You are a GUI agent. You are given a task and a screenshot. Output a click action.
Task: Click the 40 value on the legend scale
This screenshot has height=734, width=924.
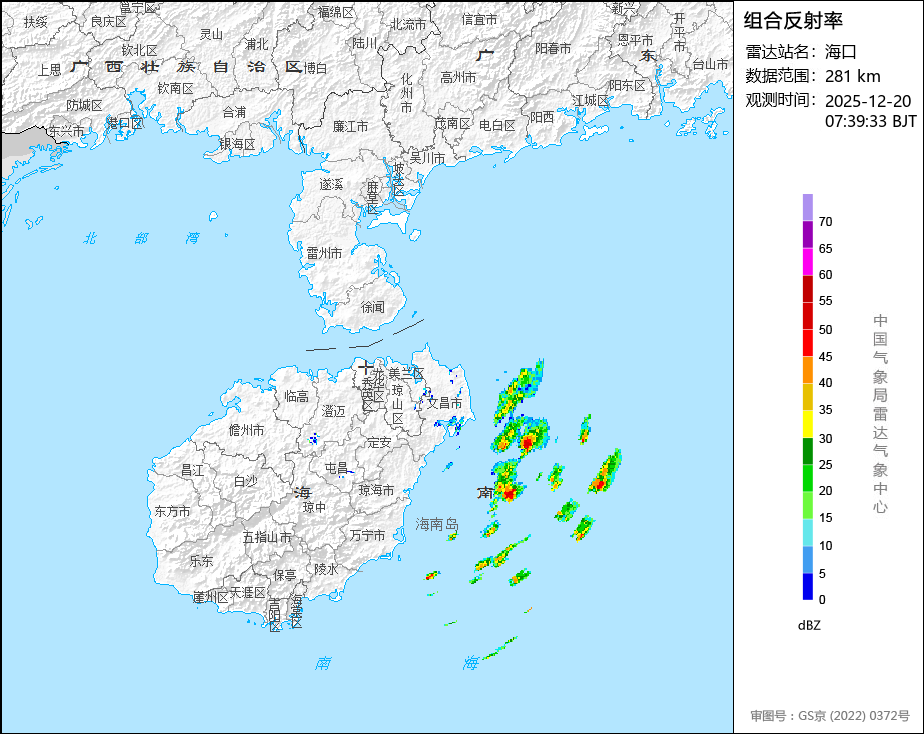point(826,383)
